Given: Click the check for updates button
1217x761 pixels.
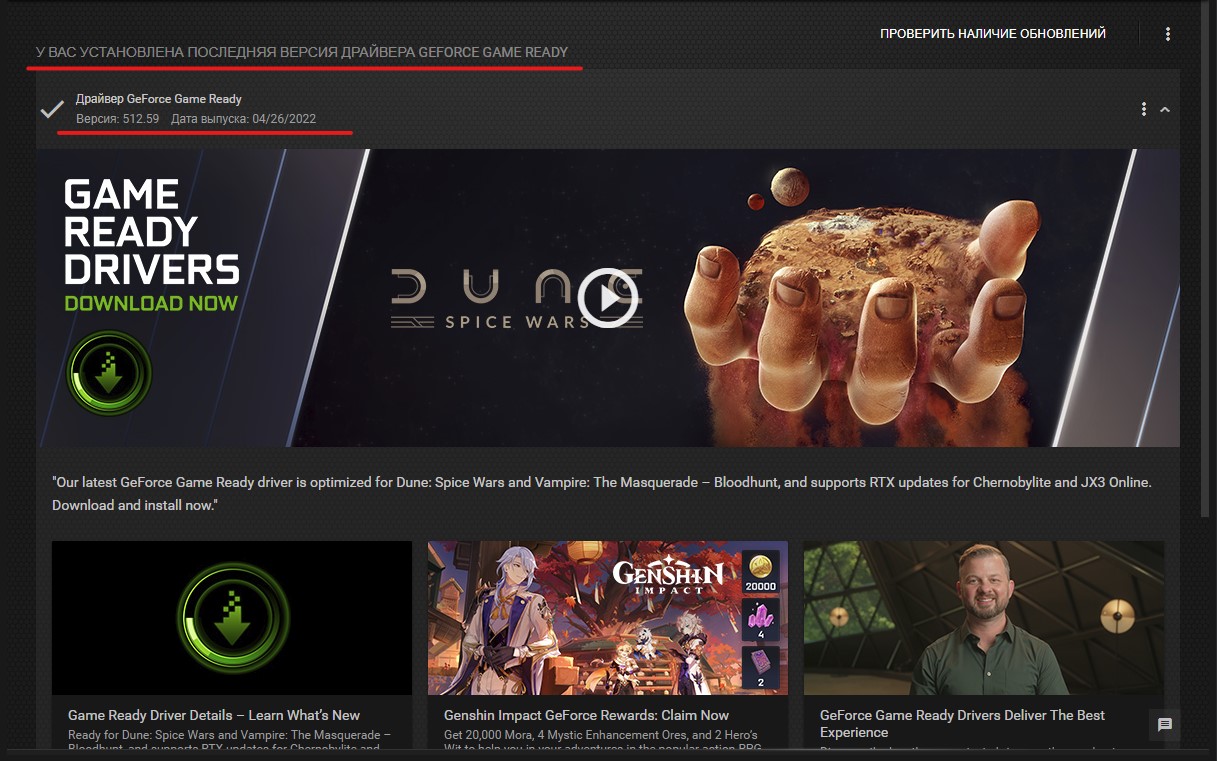Looking at the screenshot, I should coord(993,34).
